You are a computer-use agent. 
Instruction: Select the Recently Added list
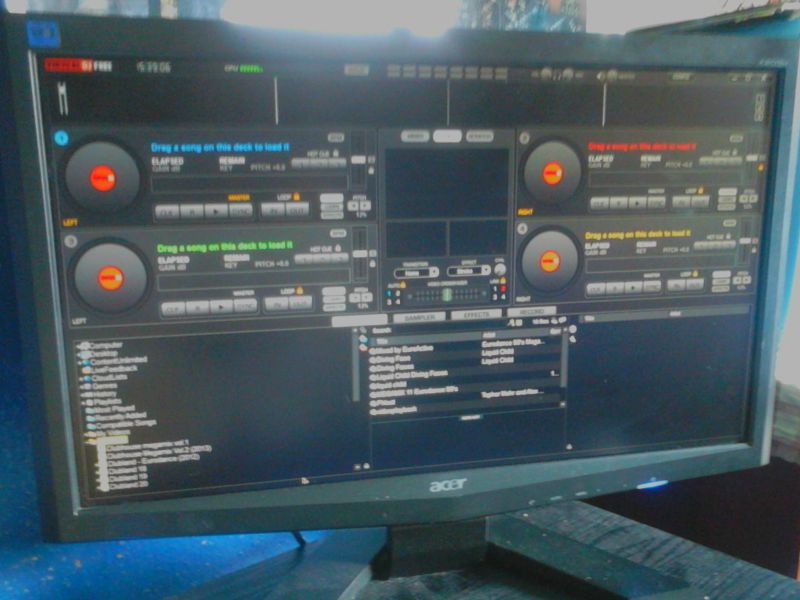(x=117, y=416)
